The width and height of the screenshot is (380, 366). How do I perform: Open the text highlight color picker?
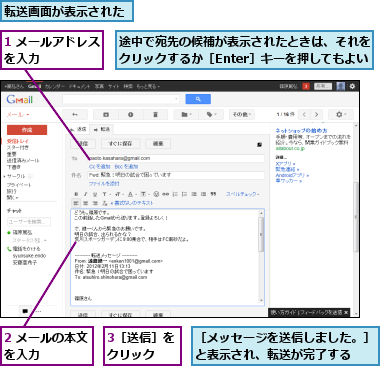pyautogui.click(x=144, y=194)
